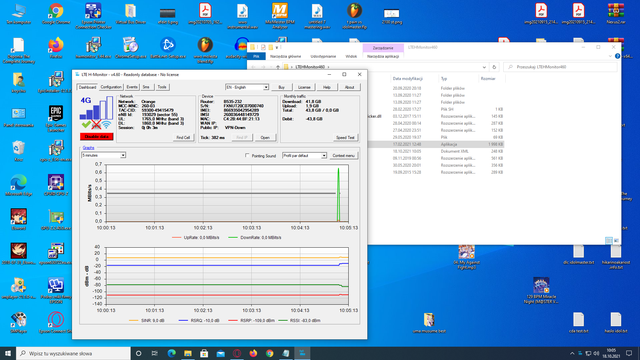
Task: Click the green checkmark status icon in LTE H-Monitor
Action: pos(86,124)
